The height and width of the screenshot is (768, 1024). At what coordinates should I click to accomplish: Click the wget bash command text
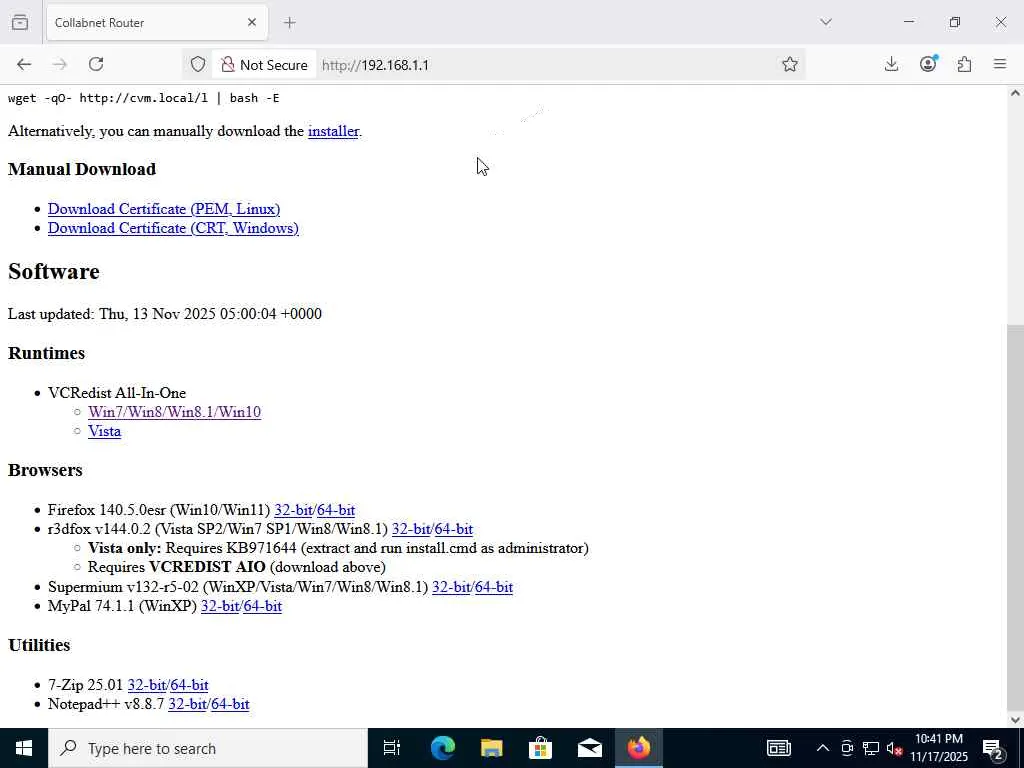pyautogui.click(x=144, y=98)
